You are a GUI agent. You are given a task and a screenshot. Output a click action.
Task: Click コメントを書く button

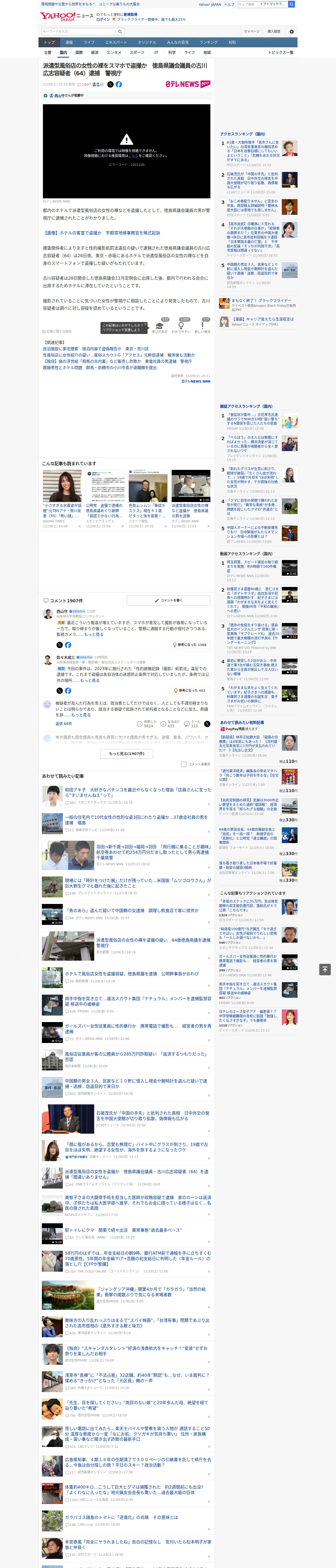[x=168, y=600]
